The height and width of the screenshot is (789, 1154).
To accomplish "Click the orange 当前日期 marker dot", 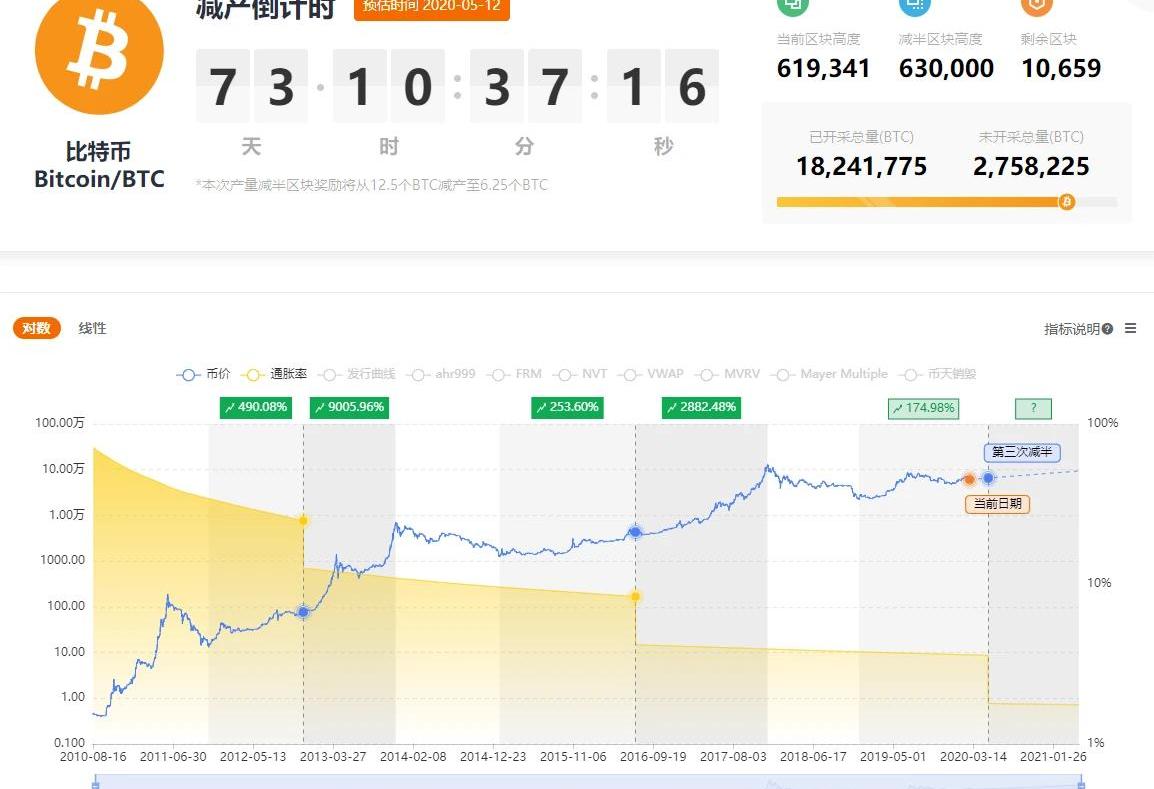I will [969, 479].
